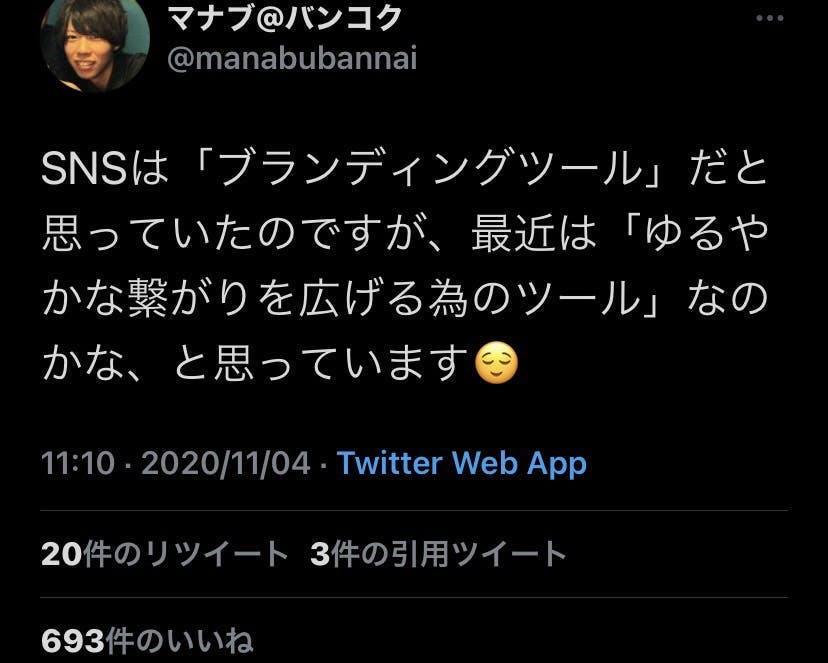Tap the word SNS in tweet
This screenshot has height=663, width=828.
tap(84, 169)
